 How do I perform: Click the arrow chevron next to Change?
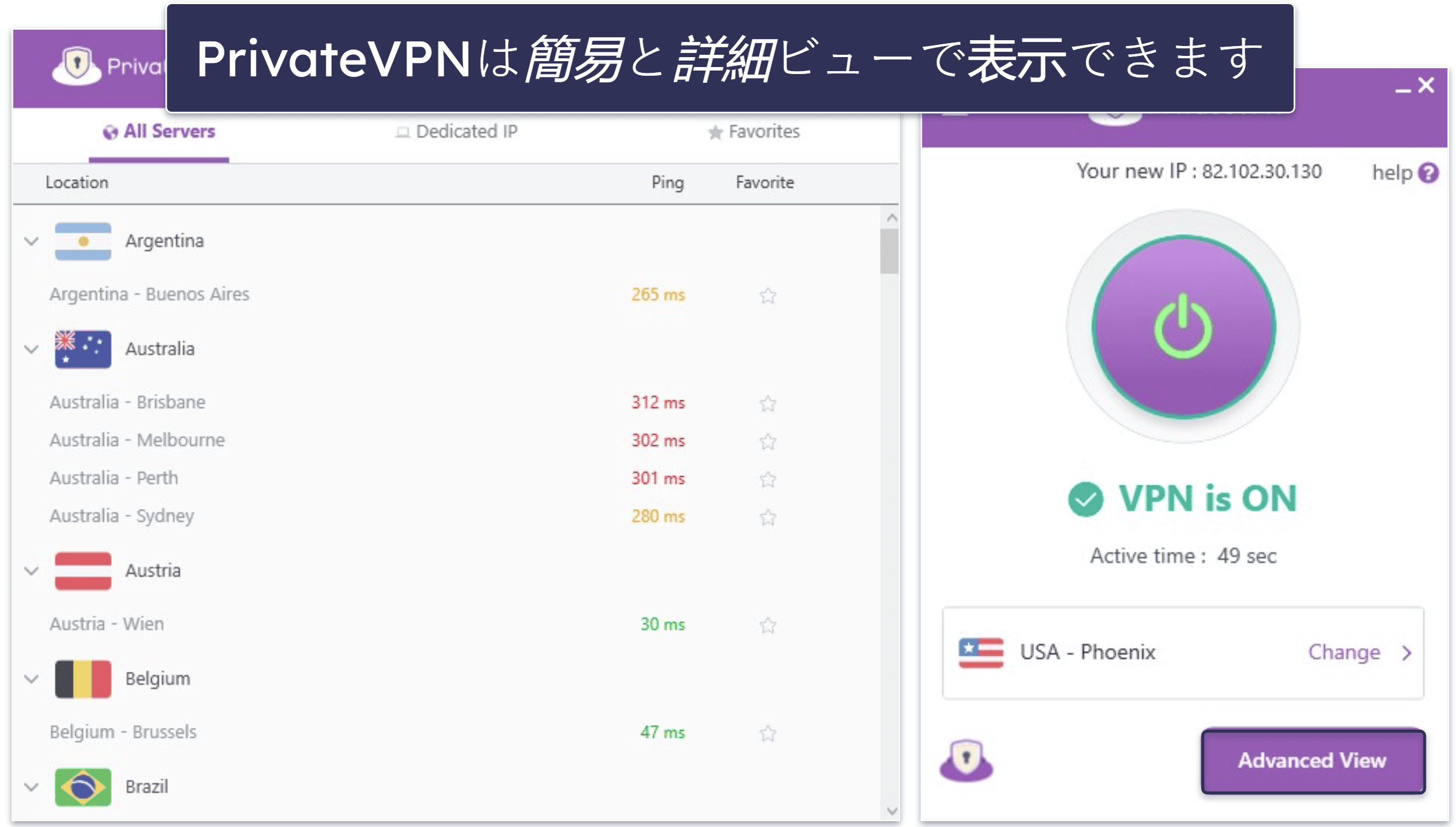[x=1406, y=653]
